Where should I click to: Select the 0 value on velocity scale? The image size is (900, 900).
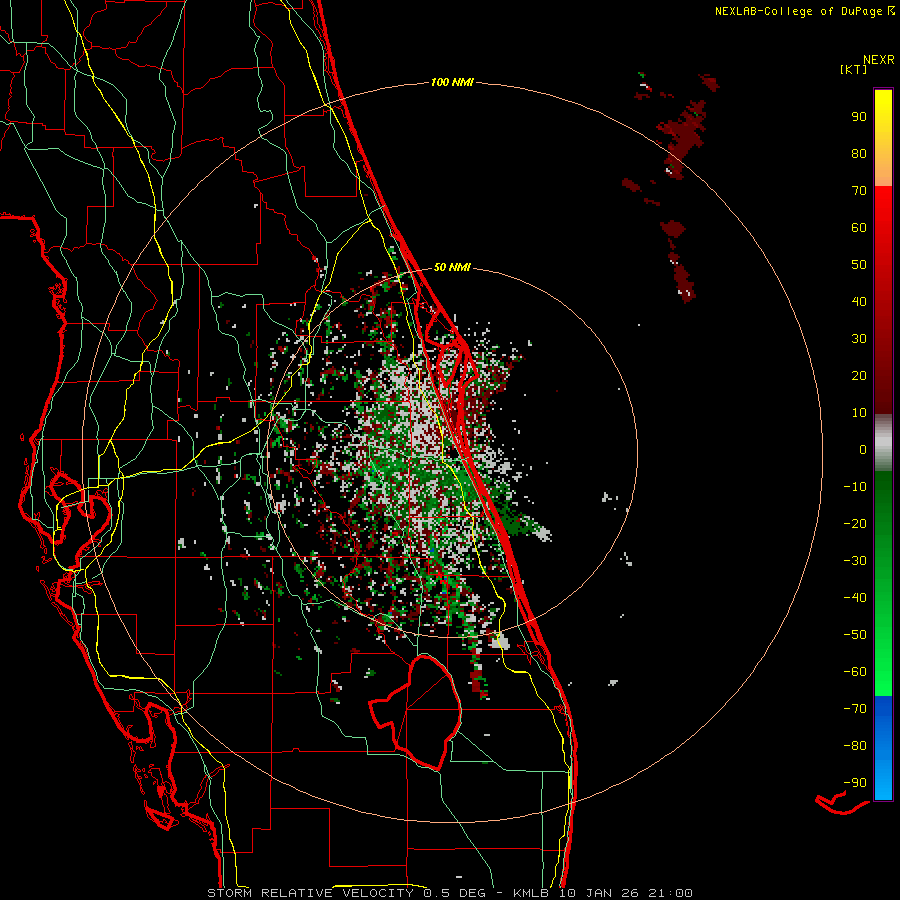[x=863, y=449]
